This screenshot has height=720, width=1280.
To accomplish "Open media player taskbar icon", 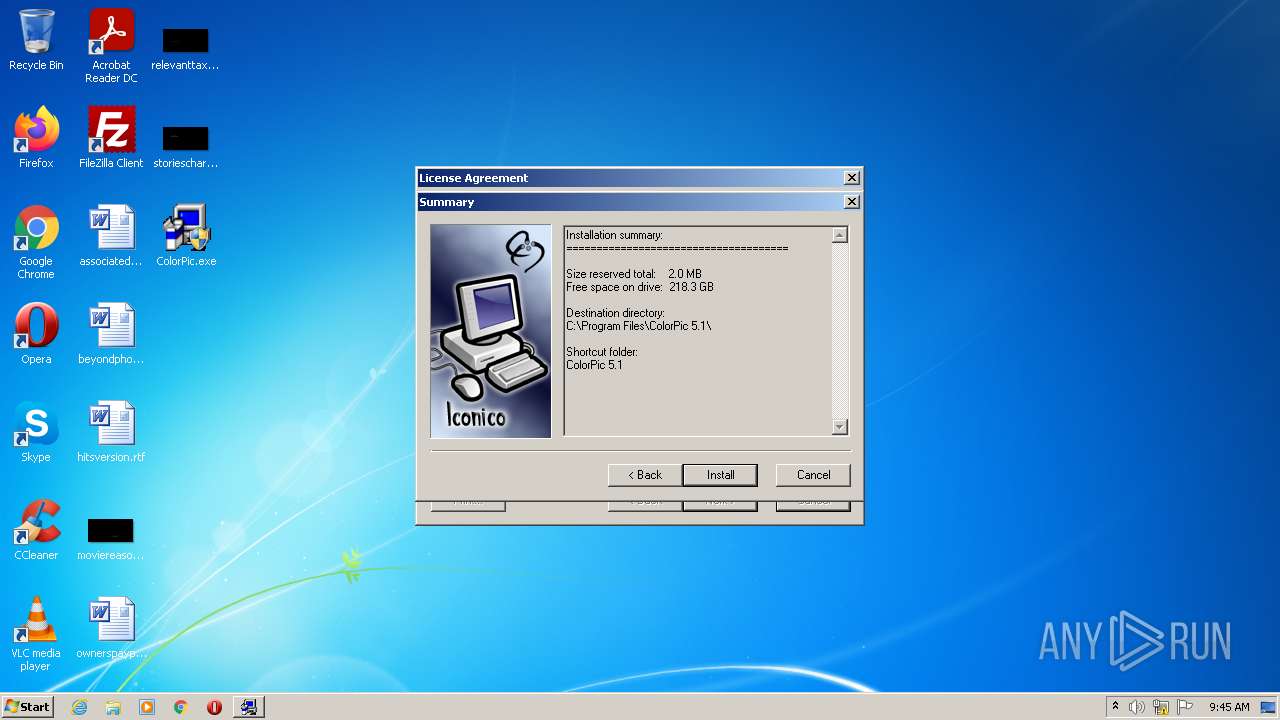I will click(x=147, y=707).
